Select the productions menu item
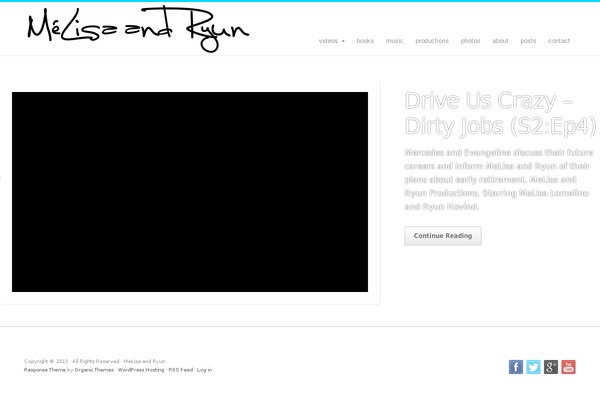Viewport: 600px width, 400px height. tap(432, 41)
